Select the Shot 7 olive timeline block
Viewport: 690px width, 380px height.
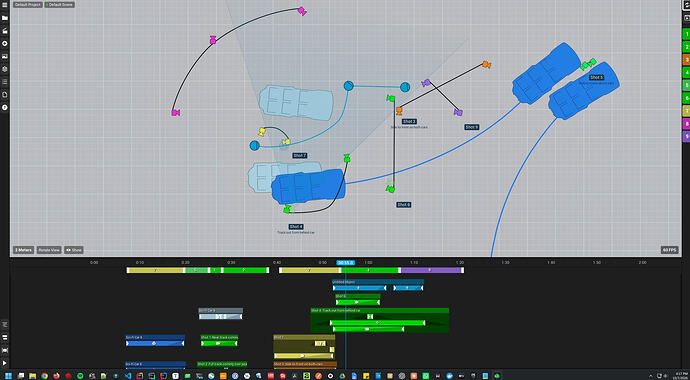(x=304, y=347)
